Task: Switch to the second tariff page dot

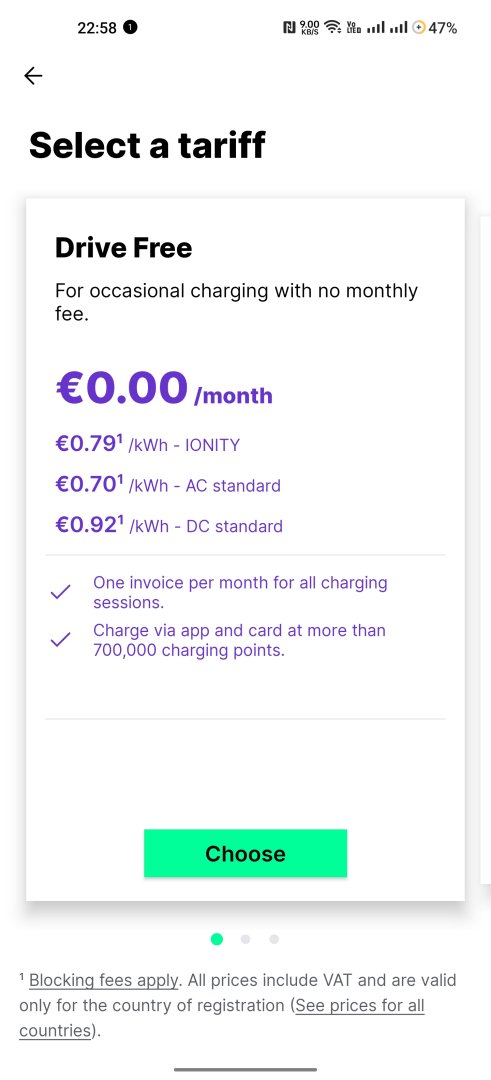Action: 245,939
